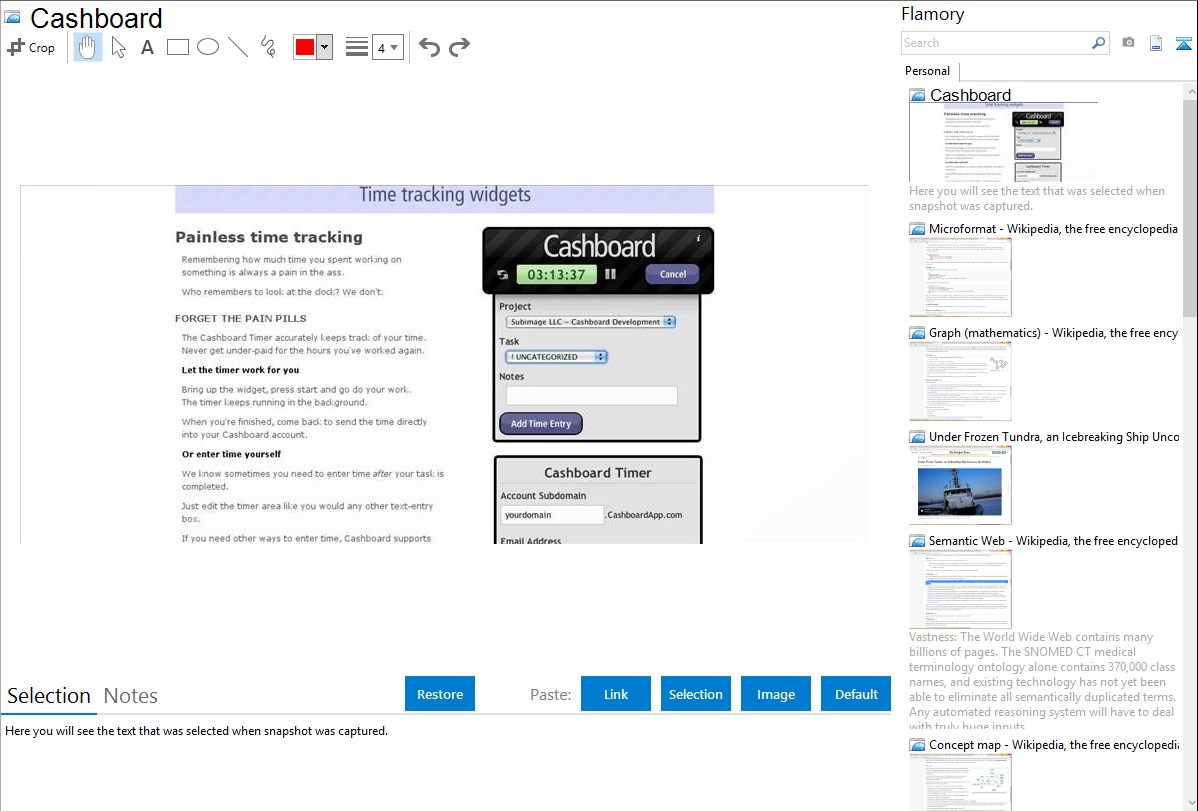The image size is (1198, 811).
Task: Click the reset timer icon in widget
Action: pyautogui.click(x=502, y=274)
